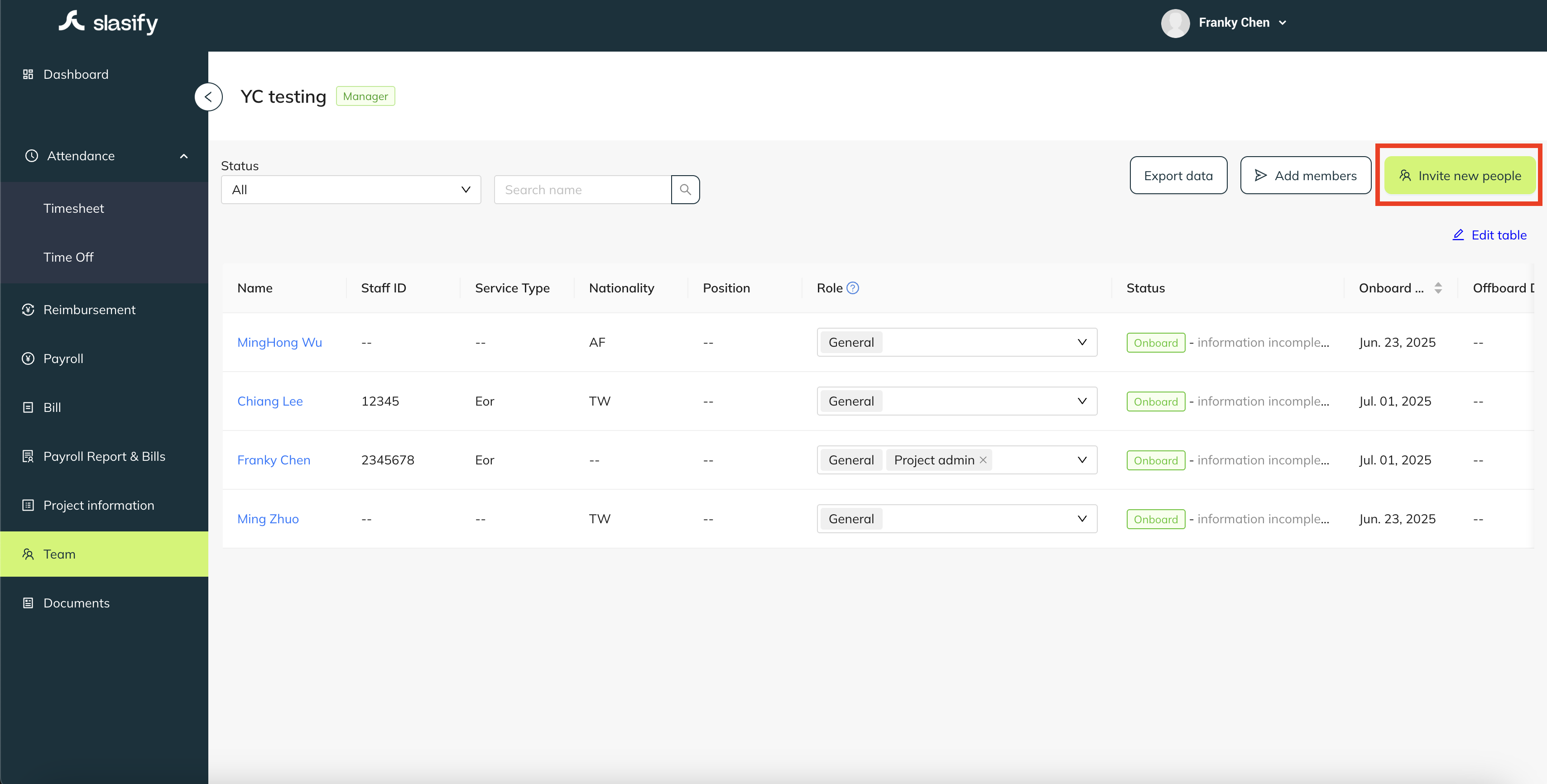The width and height of the screenshot is (1547, 784).
Task: Open the Reimbursement menu item
Action: (x=104, y=310)
